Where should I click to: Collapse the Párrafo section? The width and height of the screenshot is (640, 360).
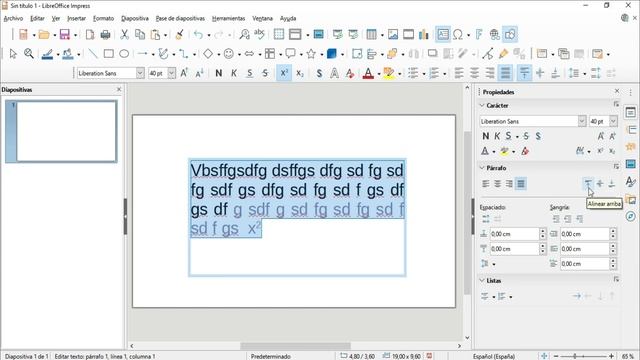tap(482, 168)
